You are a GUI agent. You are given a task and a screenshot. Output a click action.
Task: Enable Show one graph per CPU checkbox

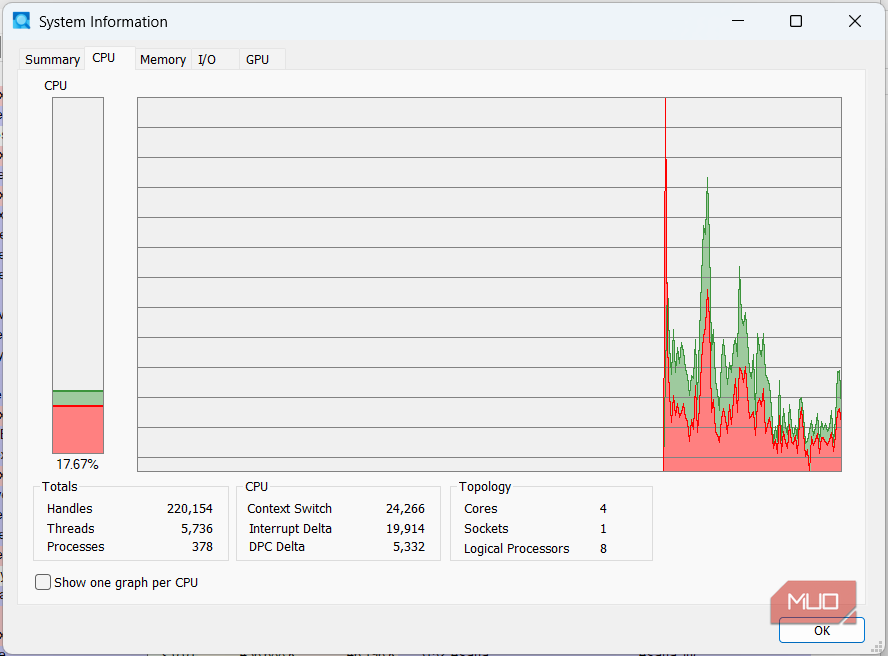(43, 582)
